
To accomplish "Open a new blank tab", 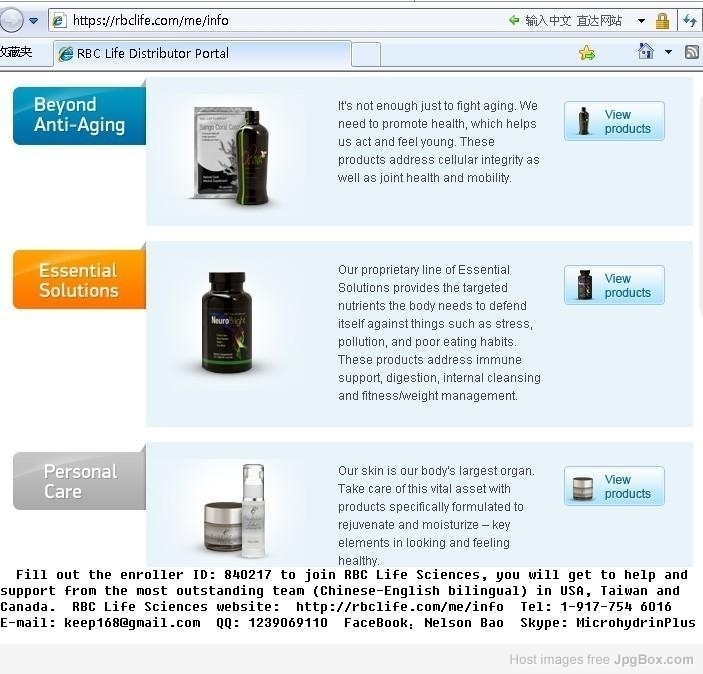I will click(x=366, y=54).
